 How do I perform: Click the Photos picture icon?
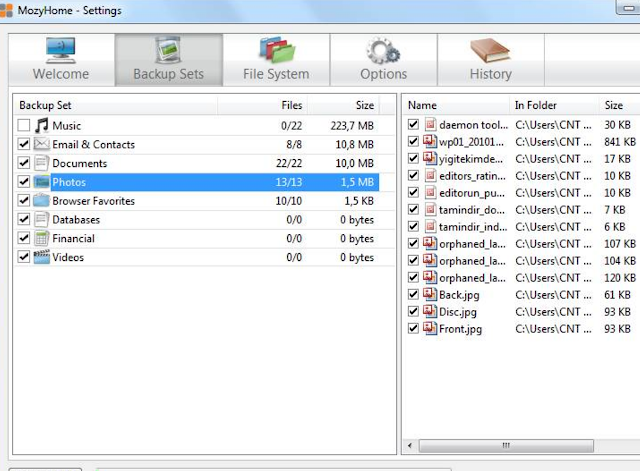[42, 182]
